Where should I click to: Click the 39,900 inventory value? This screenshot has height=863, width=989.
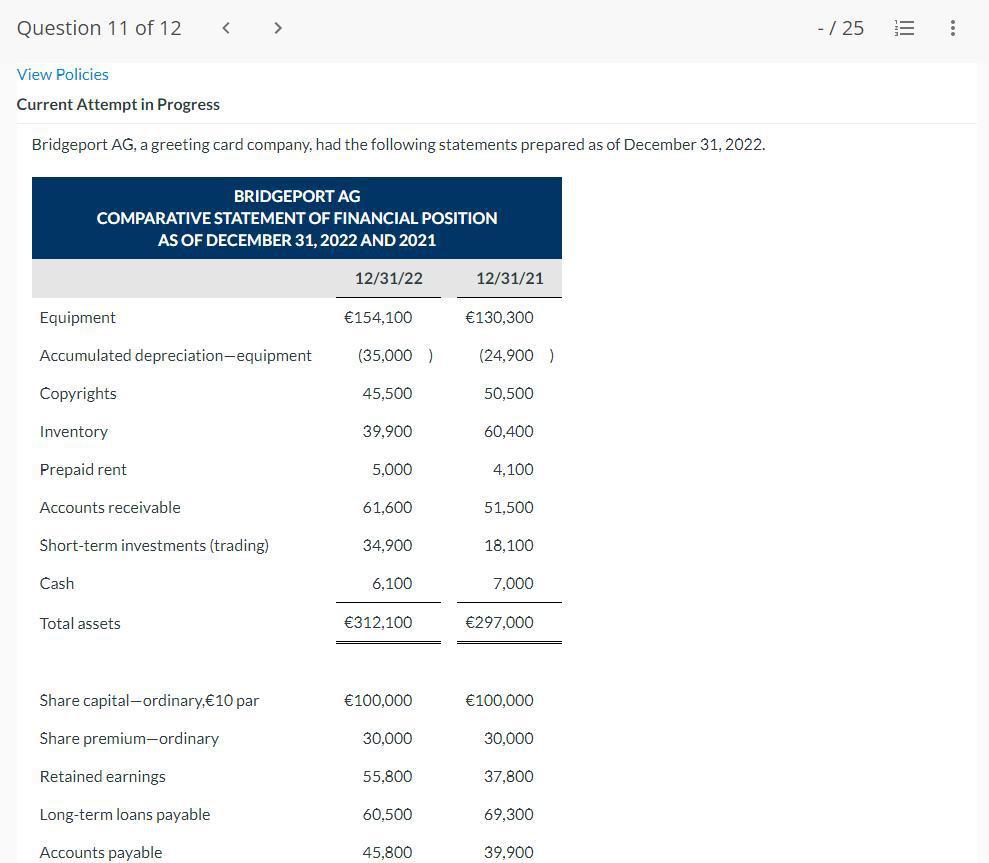pyautogui.click(x=387, y=432)
